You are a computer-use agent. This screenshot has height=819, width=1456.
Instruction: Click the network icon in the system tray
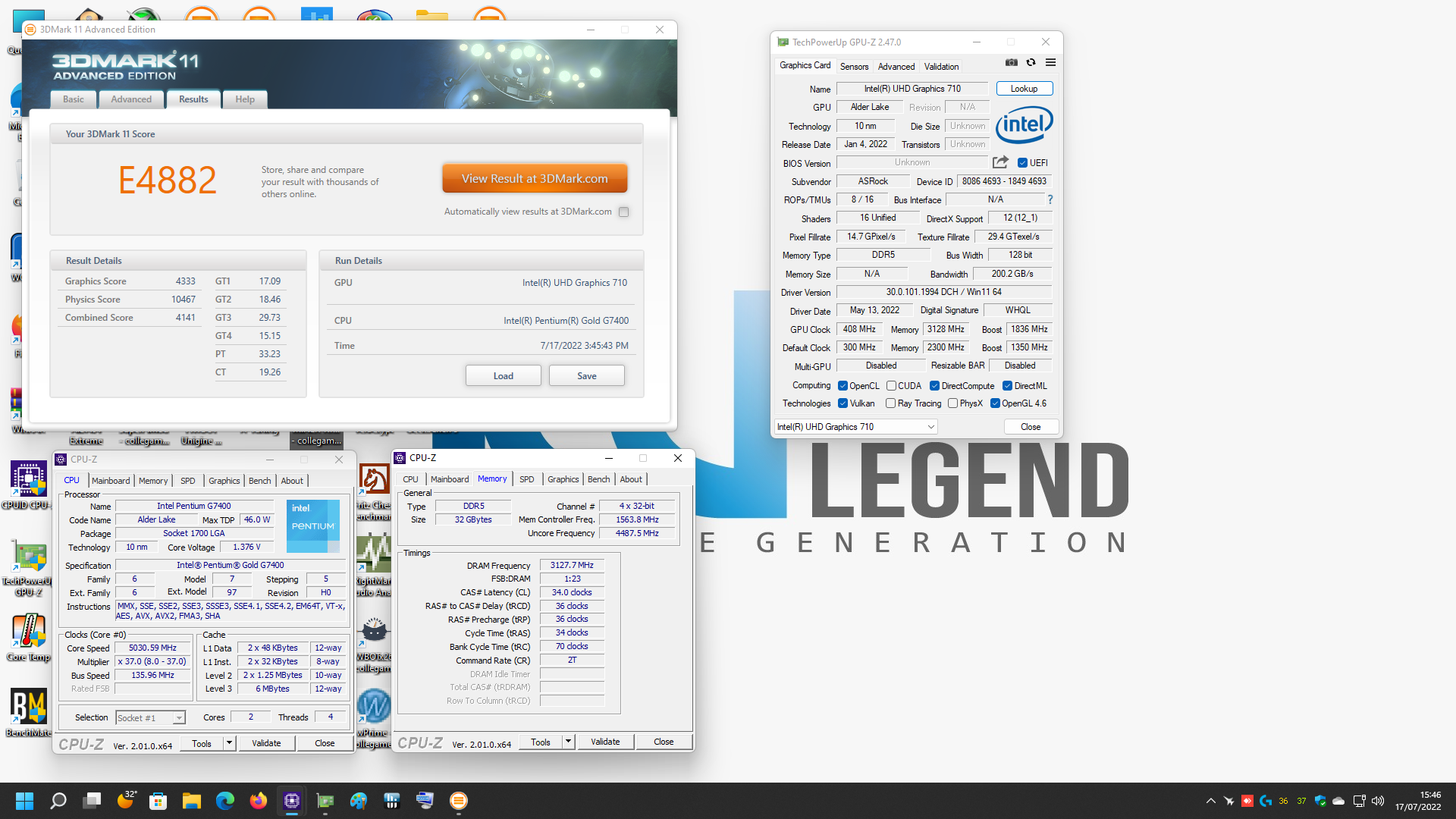click(x=1359, y=801)
